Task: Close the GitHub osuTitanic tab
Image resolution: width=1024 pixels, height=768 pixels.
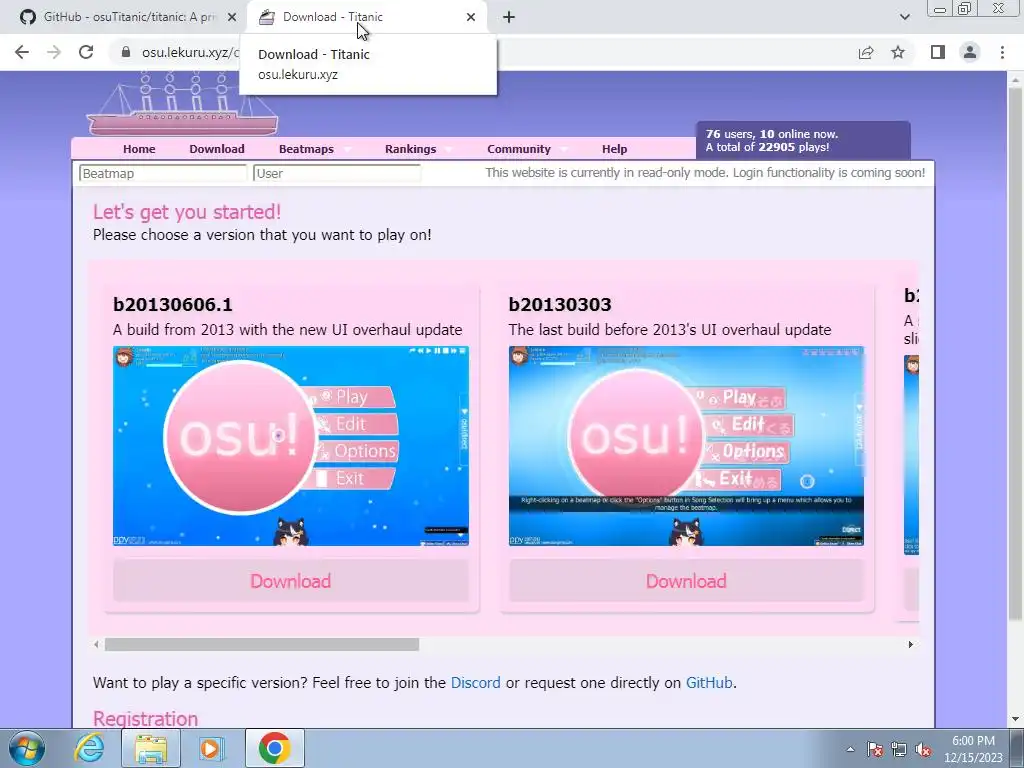Action: 232,17
